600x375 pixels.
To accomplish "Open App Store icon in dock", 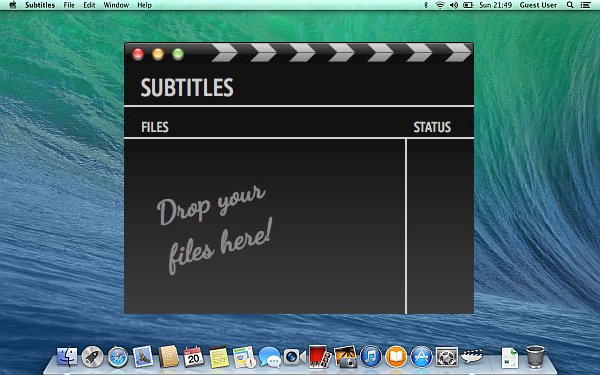I will tap(421, 357).
